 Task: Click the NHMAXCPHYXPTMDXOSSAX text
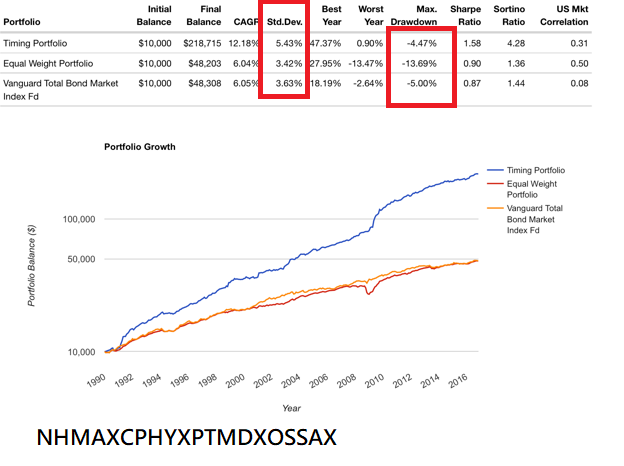(187, 437)
